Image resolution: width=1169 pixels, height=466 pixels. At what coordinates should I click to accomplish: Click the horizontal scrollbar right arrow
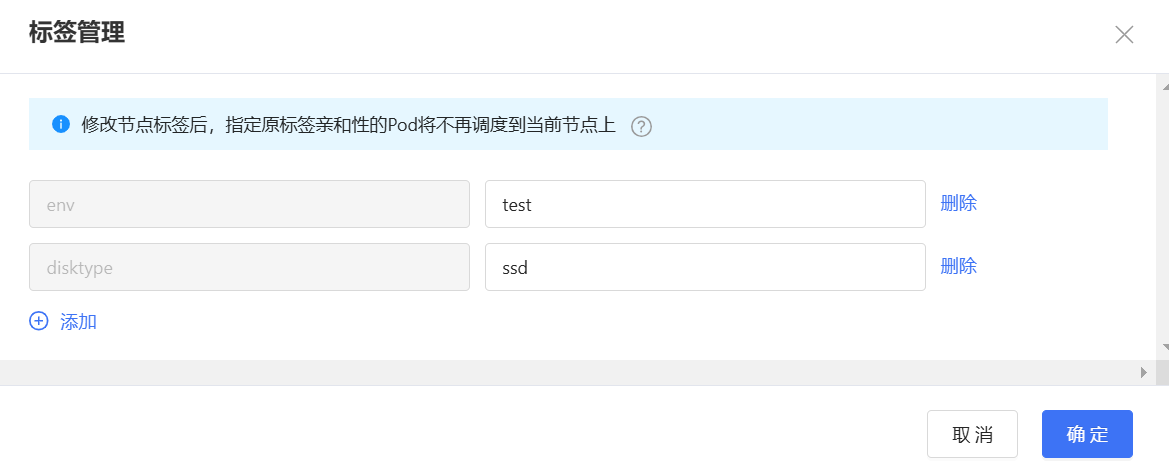click(x=1144, y=372)
